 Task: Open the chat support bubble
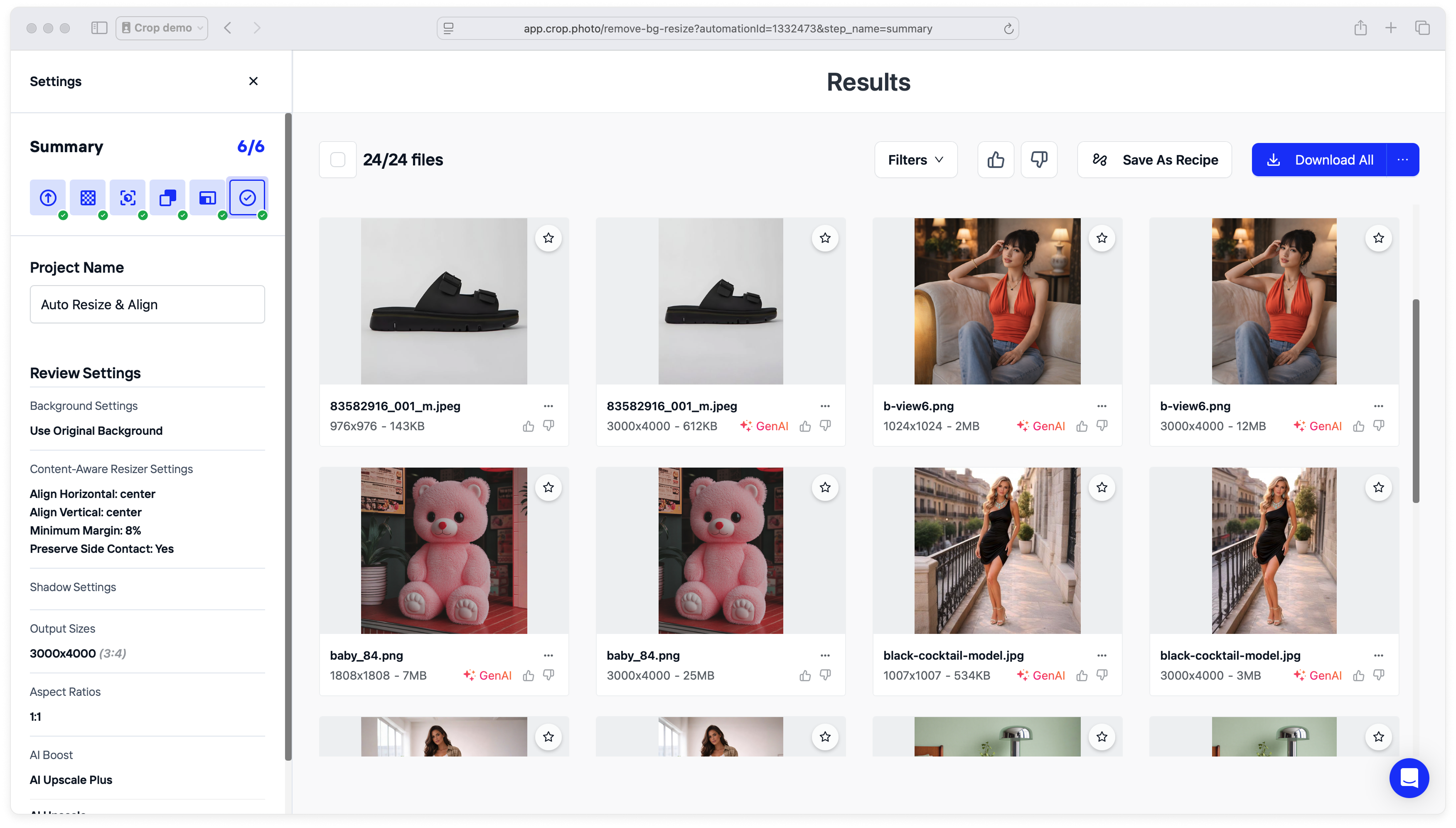pos(1409,777)
